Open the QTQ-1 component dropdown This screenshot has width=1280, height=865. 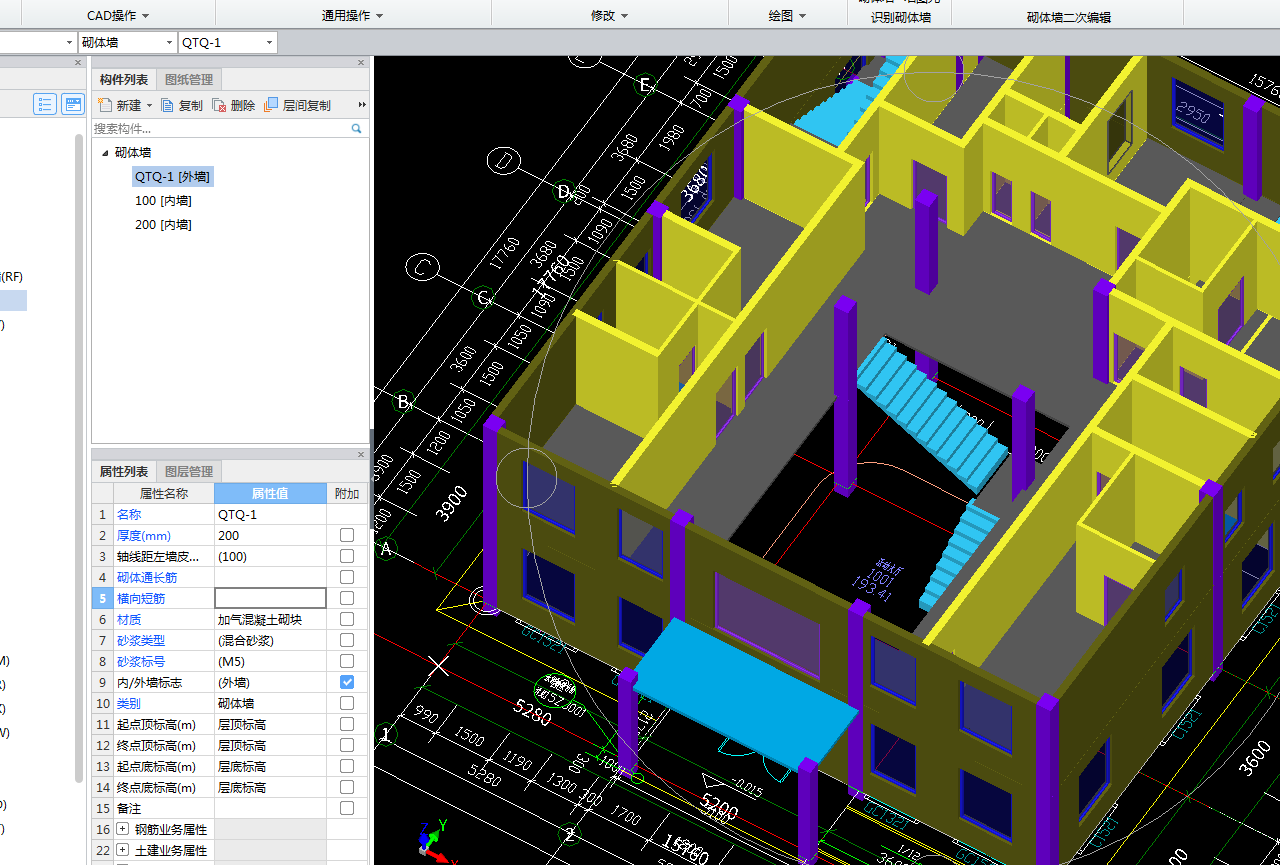pos(269,43)
